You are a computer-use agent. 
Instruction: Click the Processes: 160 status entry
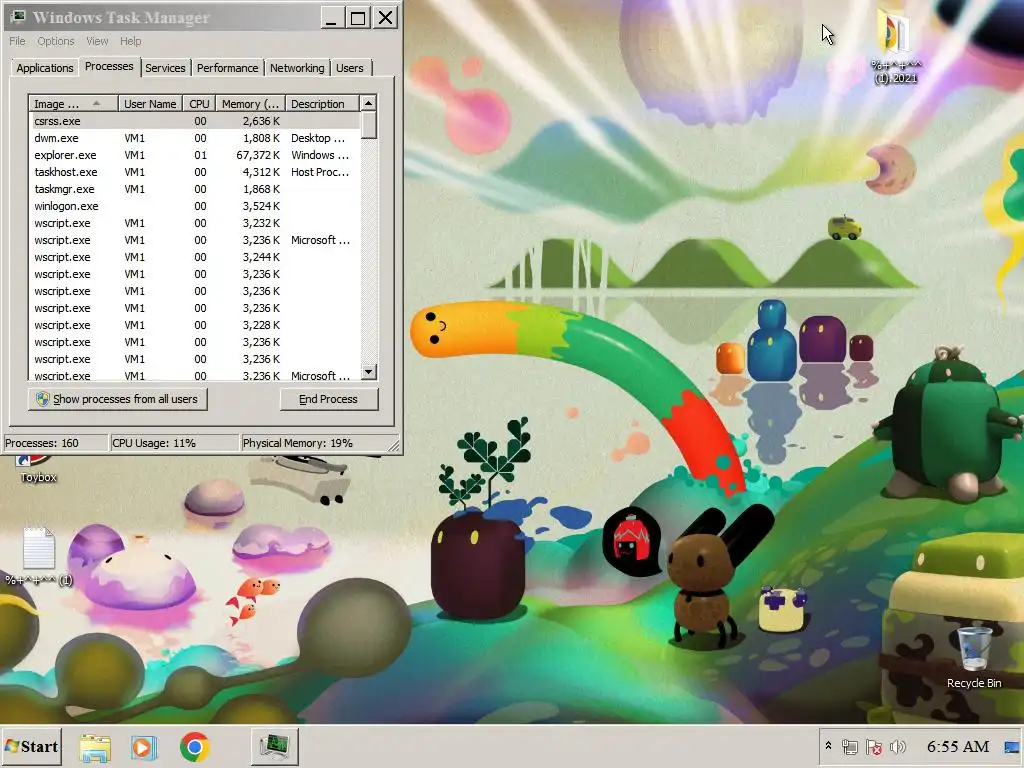pyautogui.click(x=56, y=443)
